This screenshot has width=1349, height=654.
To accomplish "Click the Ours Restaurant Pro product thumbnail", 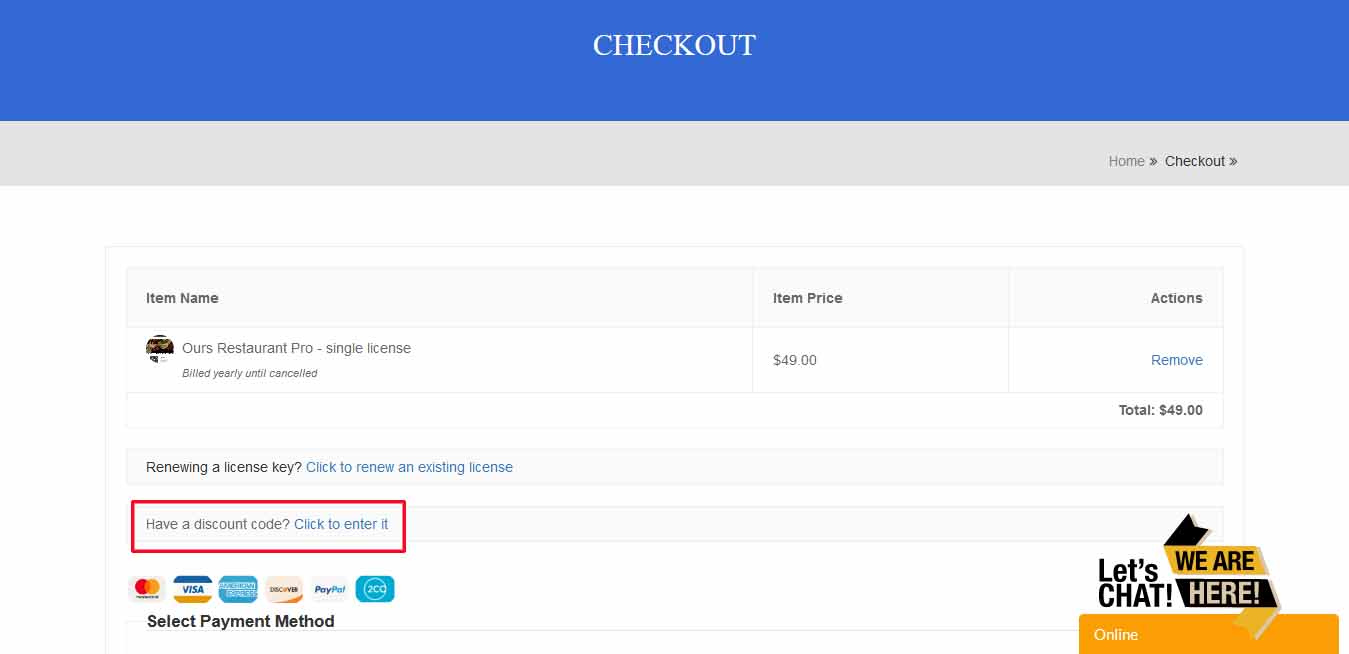I will [x=160, y=349].
